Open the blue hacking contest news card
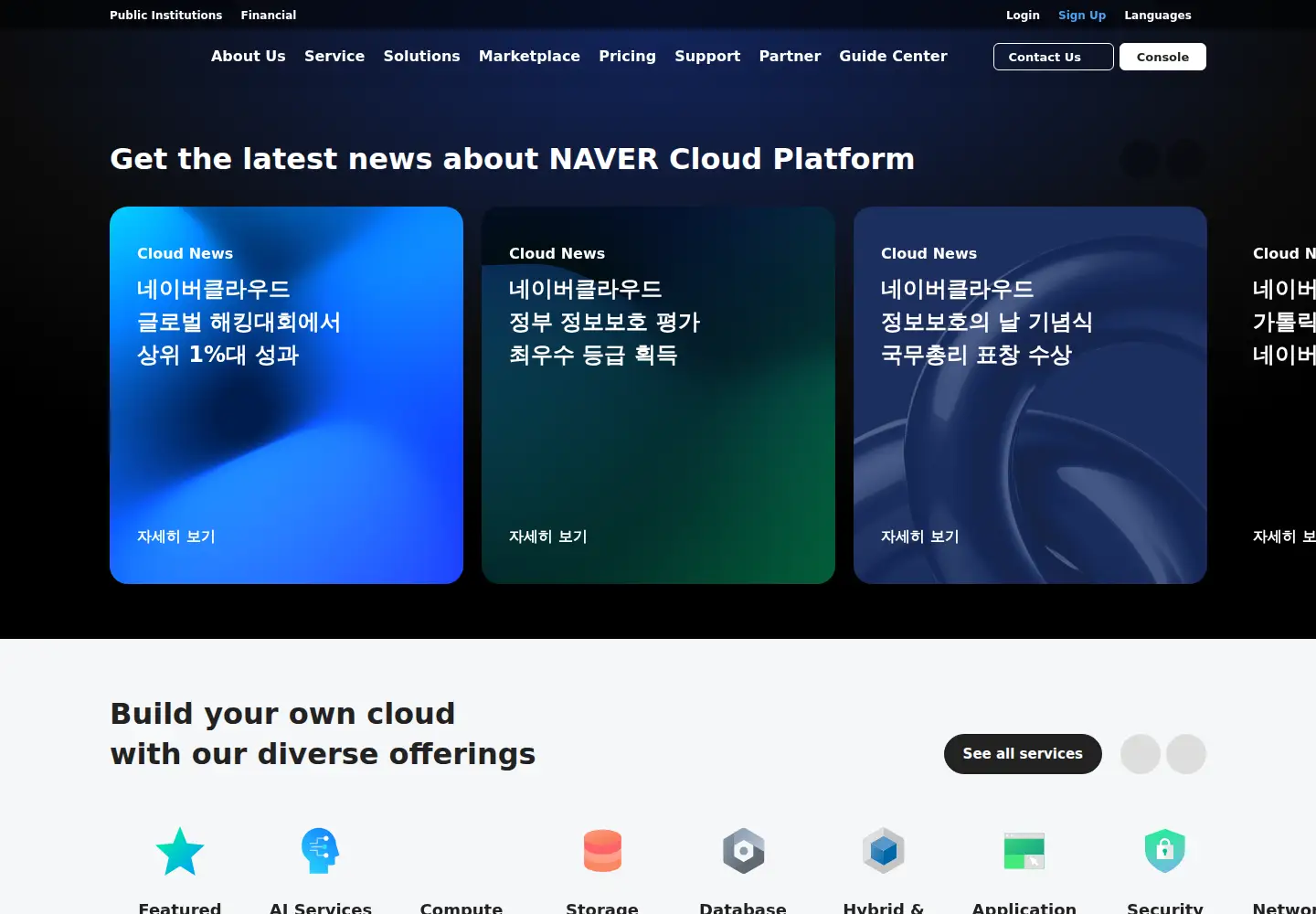The image size is (1316, 914). point(286,395)
